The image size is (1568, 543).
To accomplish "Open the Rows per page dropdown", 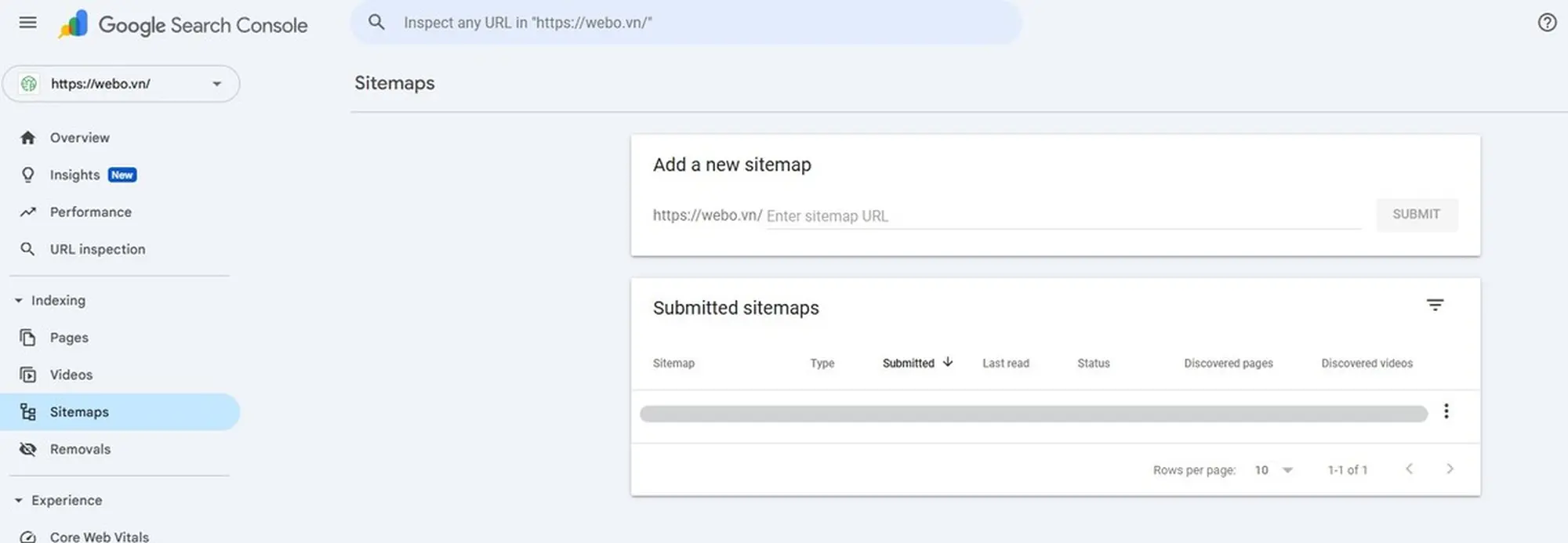I will 1273,470.
